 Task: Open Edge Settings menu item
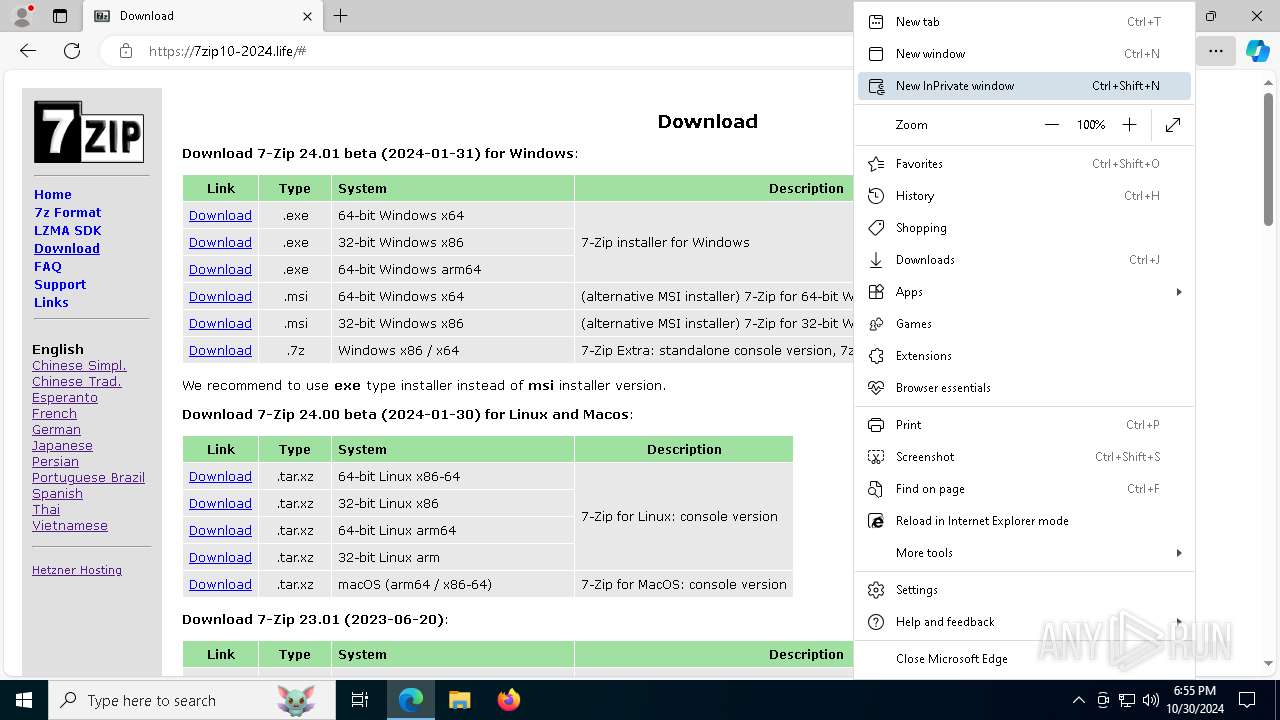(x=1024, y=590)
